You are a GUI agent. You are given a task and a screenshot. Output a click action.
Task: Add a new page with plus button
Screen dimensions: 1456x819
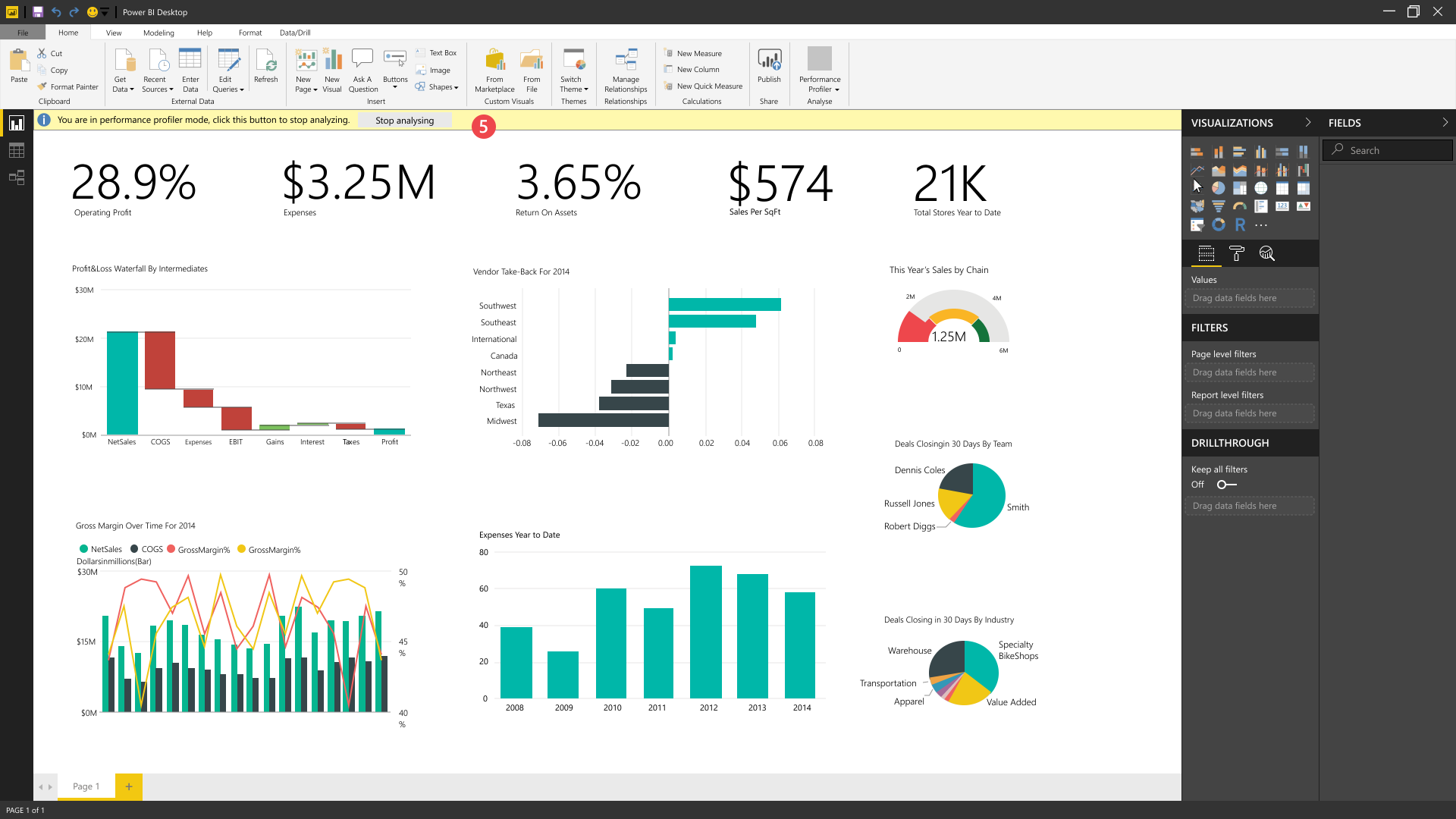(x=129, y=786)
